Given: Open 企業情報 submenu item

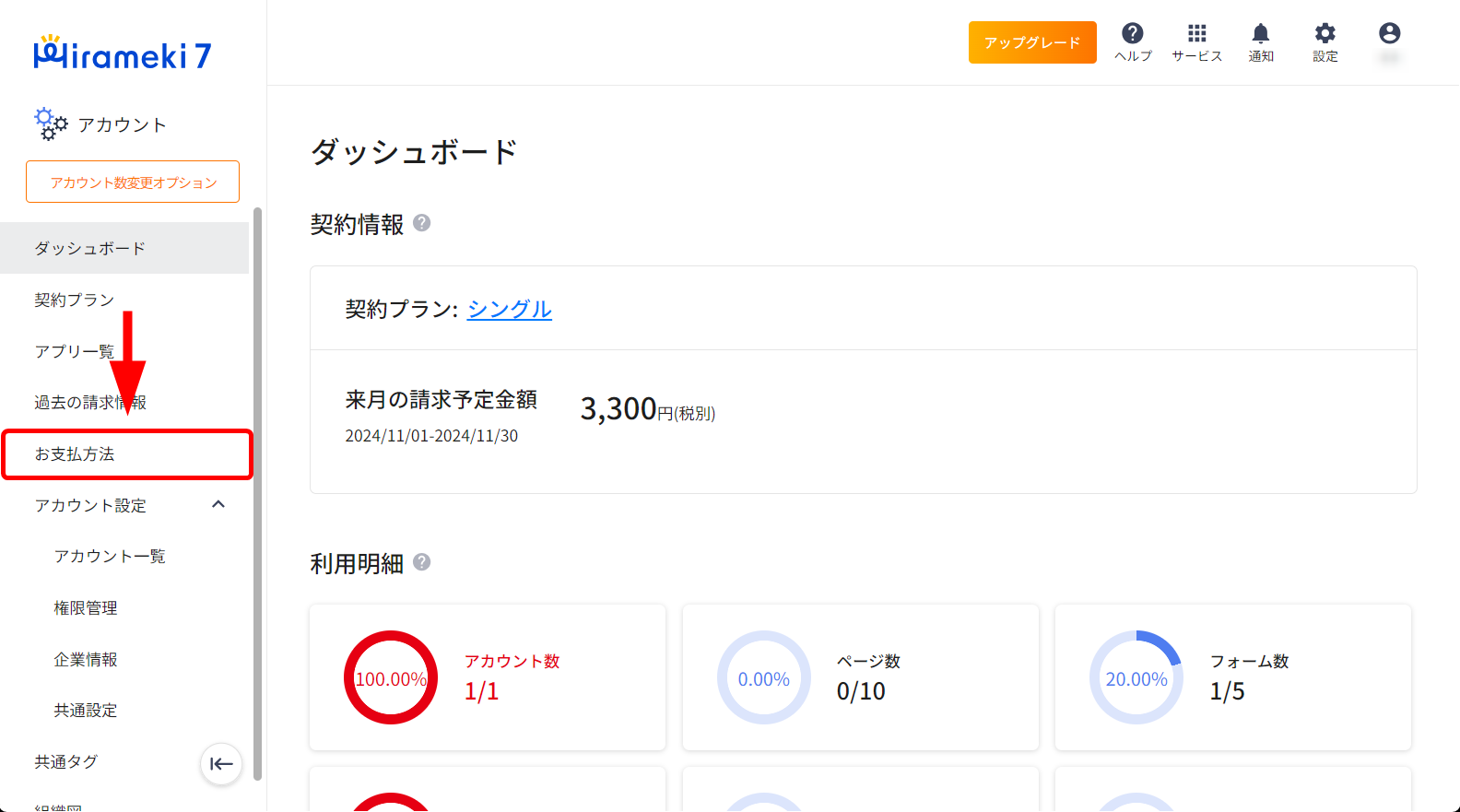Looking at the screenshot, I should [x=86, y=660].
